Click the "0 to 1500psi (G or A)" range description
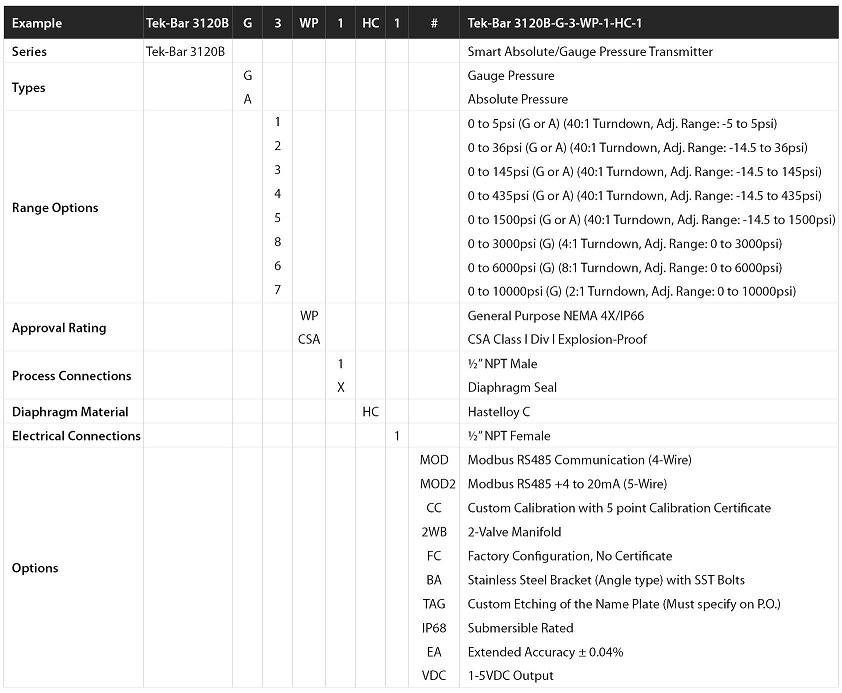 tap(651, 220)
